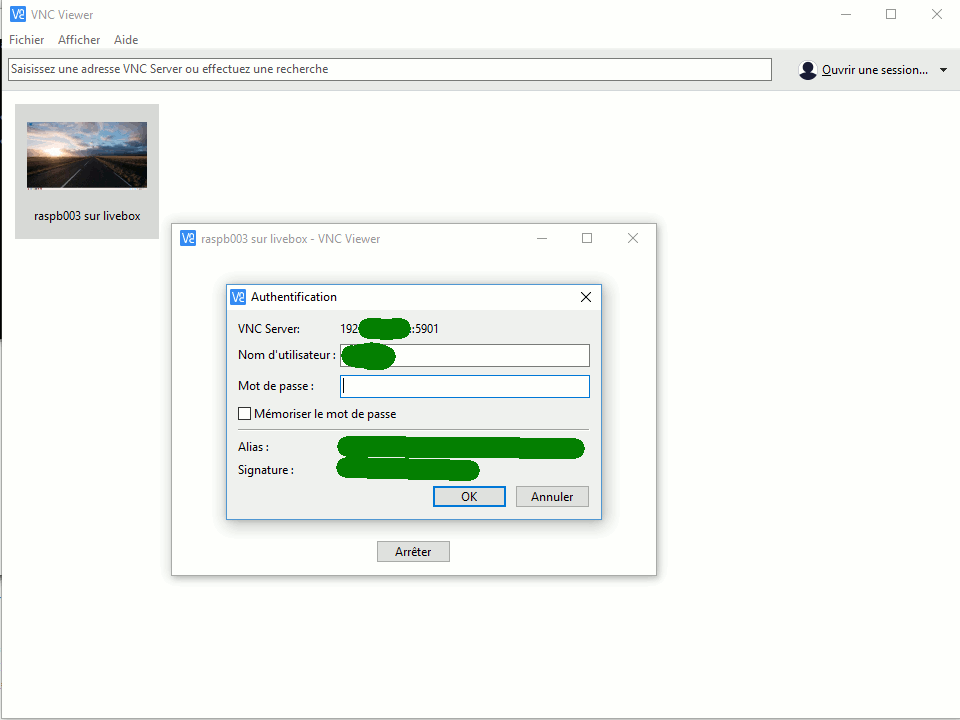
Task: Click into the Mot de passe field
Action: click(465, 387)
